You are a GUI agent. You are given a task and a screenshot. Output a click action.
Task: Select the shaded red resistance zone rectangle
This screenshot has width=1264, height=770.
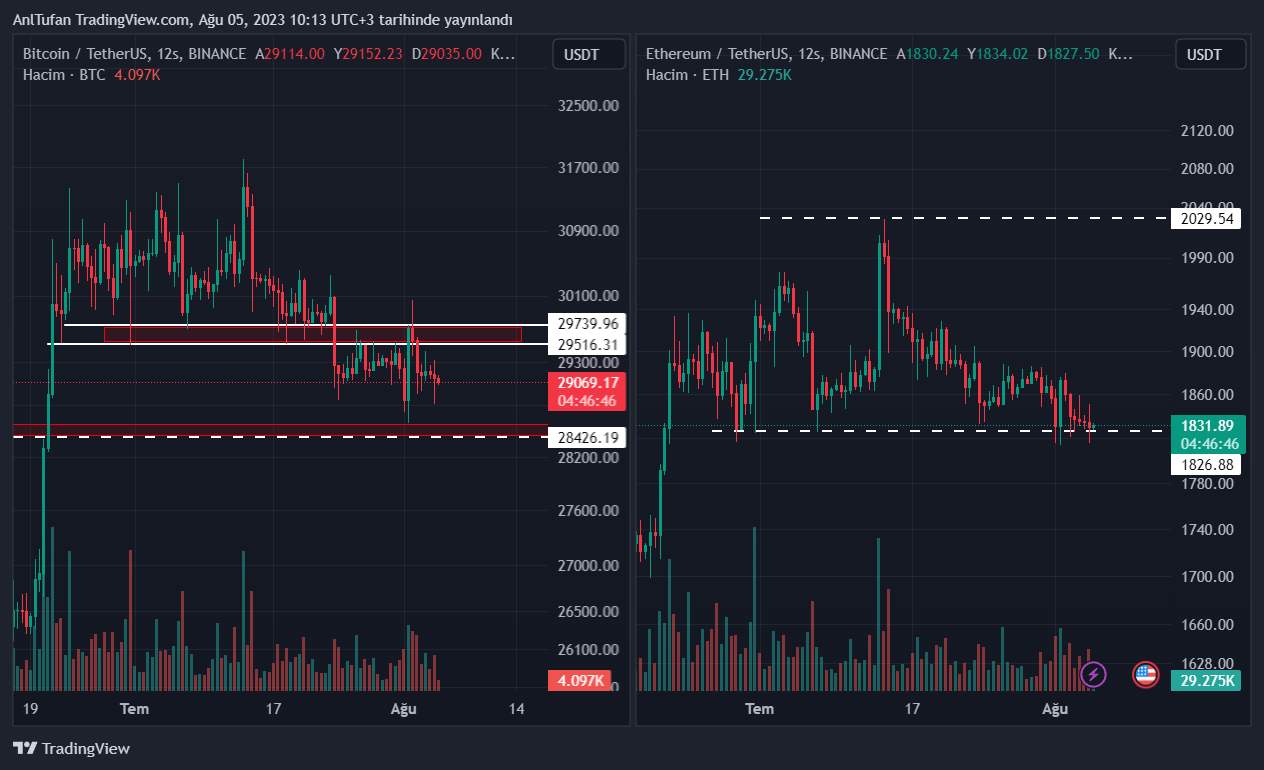tap(313, 334)
